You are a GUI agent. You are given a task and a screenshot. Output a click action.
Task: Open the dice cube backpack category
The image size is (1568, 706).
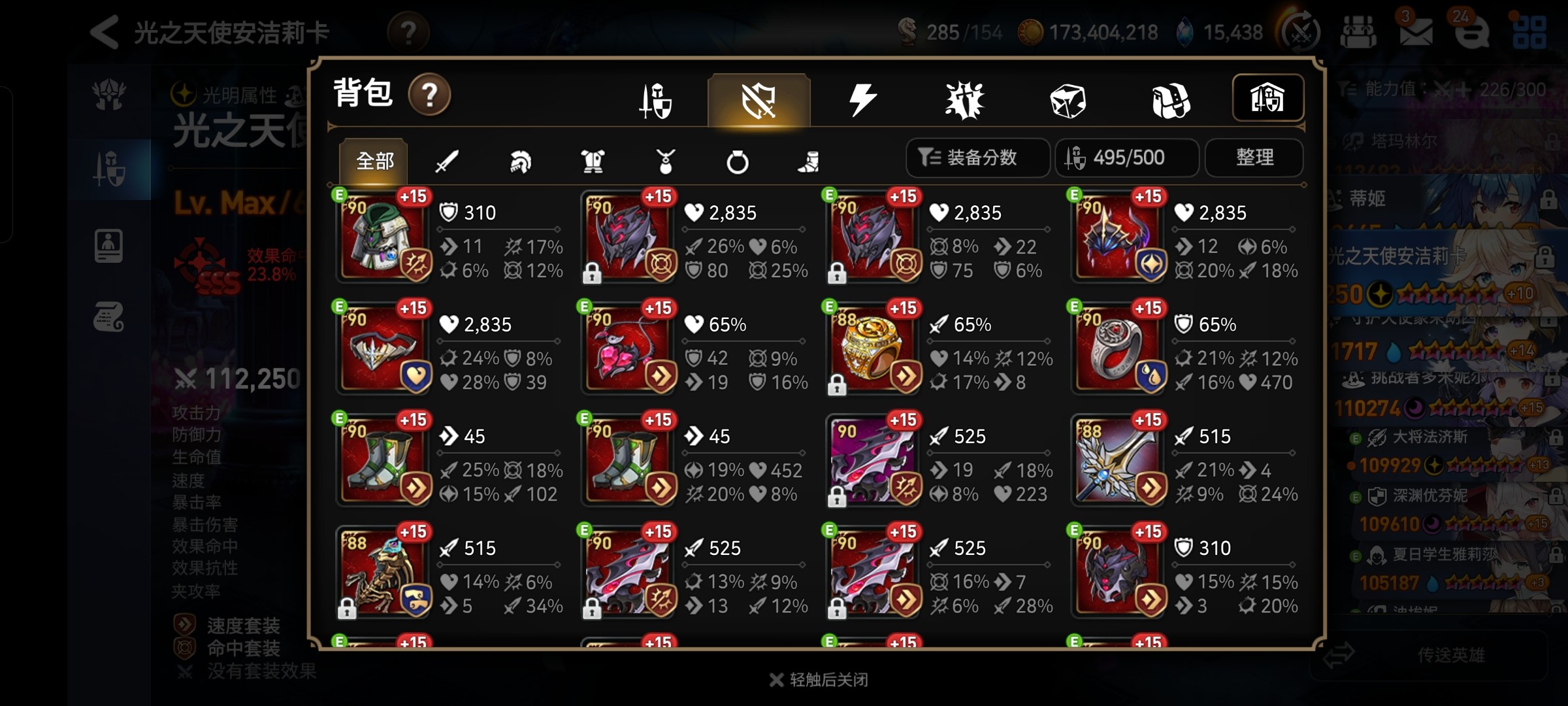1068,101
